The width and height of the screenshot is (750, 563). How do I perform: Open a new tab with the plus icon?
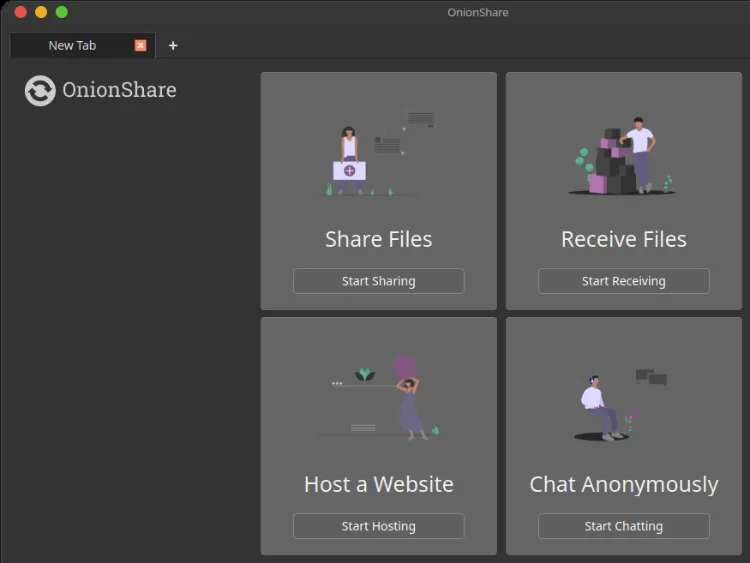pos(173,45)
